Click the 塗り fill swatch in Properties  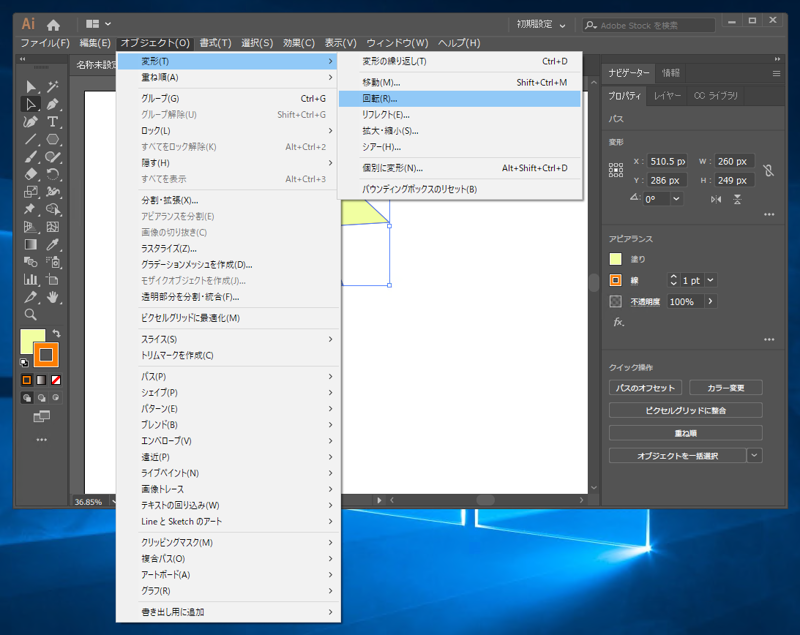point(616,259)
